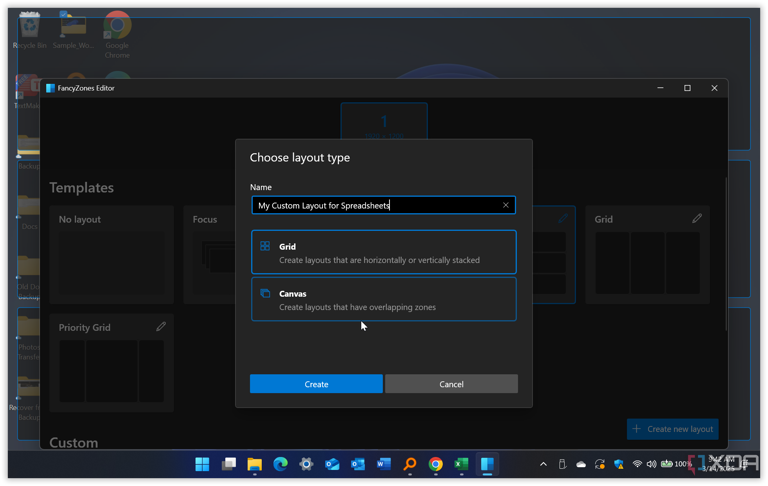
Task: Open File Explorer from the taskbar
Action: pos(254,464)
